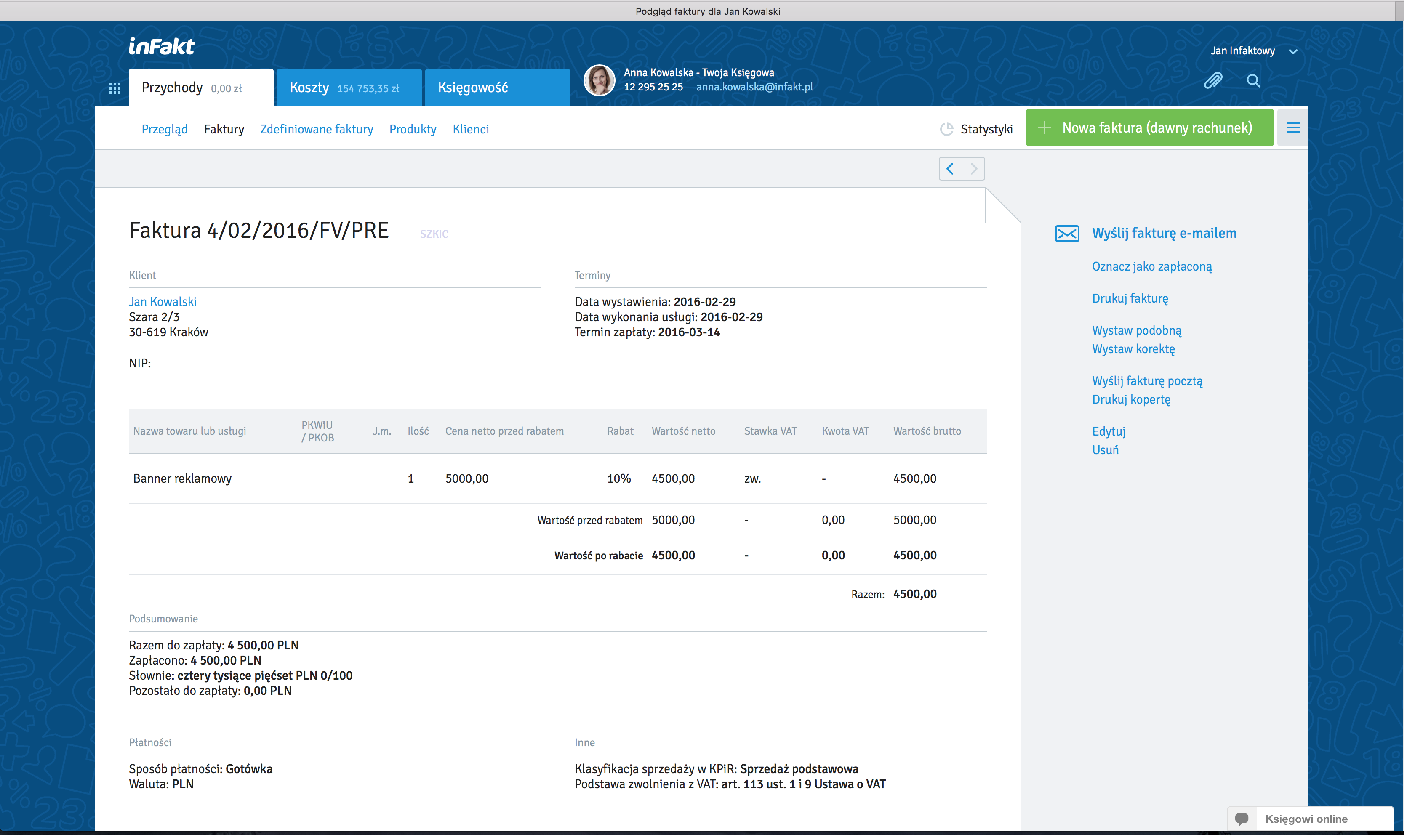This screenshot has height=840, width=1423.
Task: Switch to the Księgowość tab
Action: pos(497,88)
